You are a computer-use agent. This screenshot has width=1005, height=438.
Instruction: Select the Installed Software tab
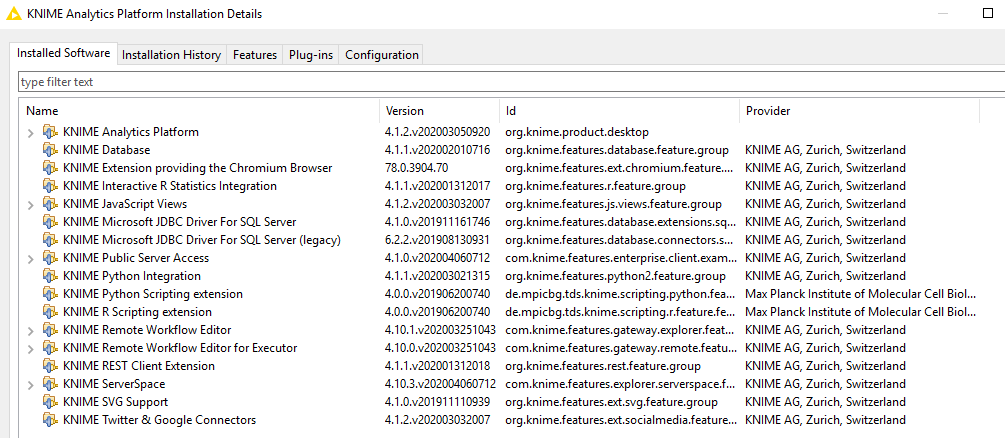[63, 53]
